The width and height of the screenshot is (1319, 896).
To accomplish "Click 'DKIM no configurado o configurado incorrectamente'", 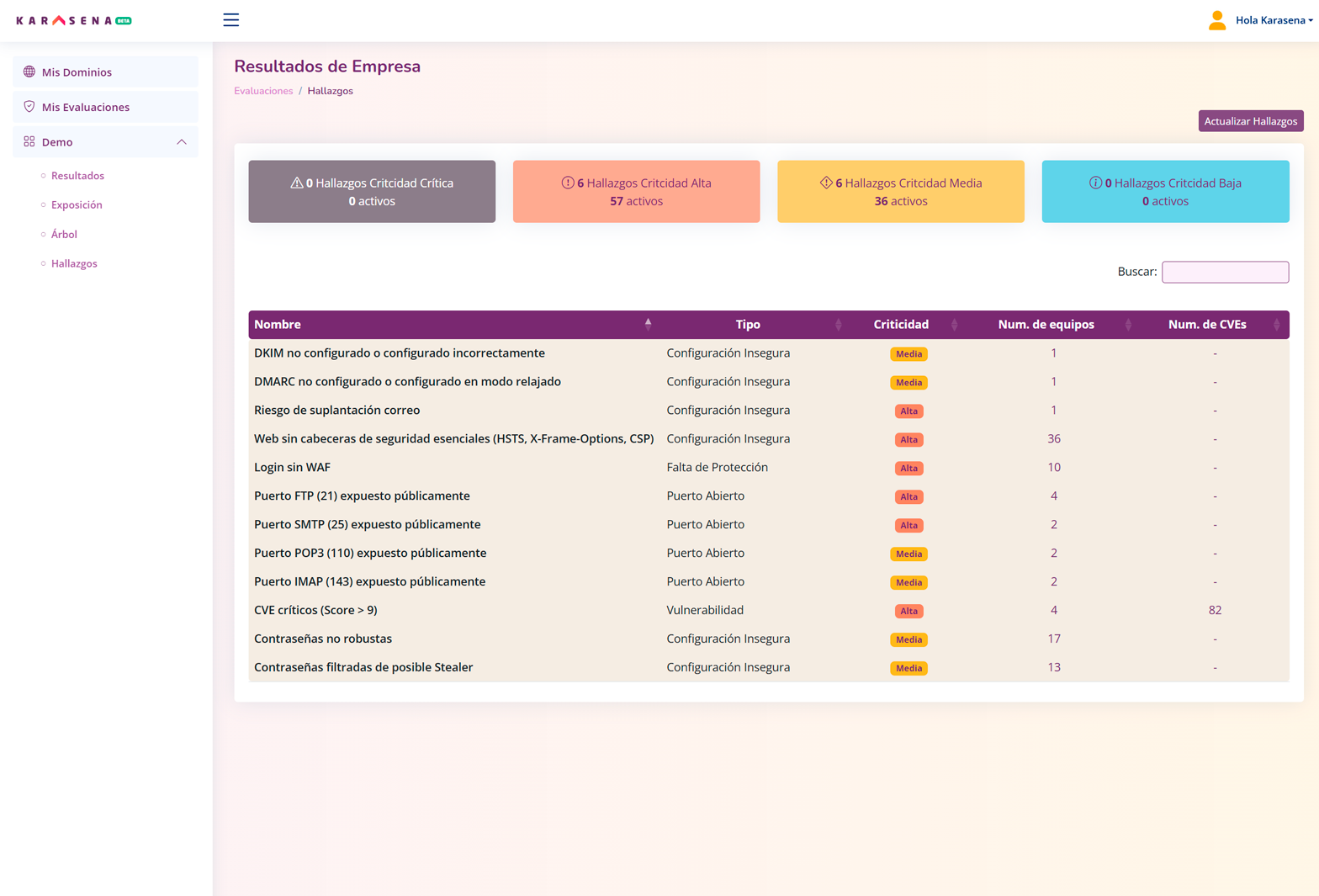I will (400, 353).
